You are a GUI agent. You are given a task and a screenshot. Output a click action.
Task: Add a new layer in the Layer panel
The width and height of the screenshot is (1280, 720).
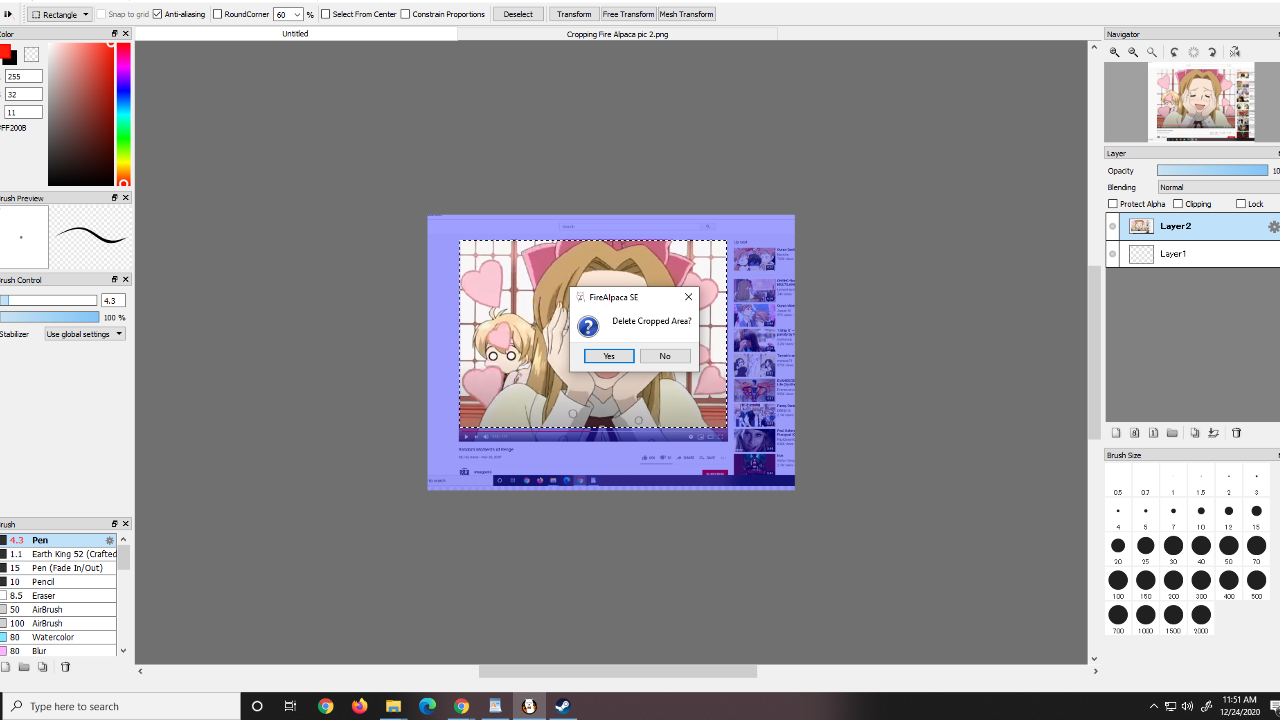pyautogui.click(x=1116, y=433)
